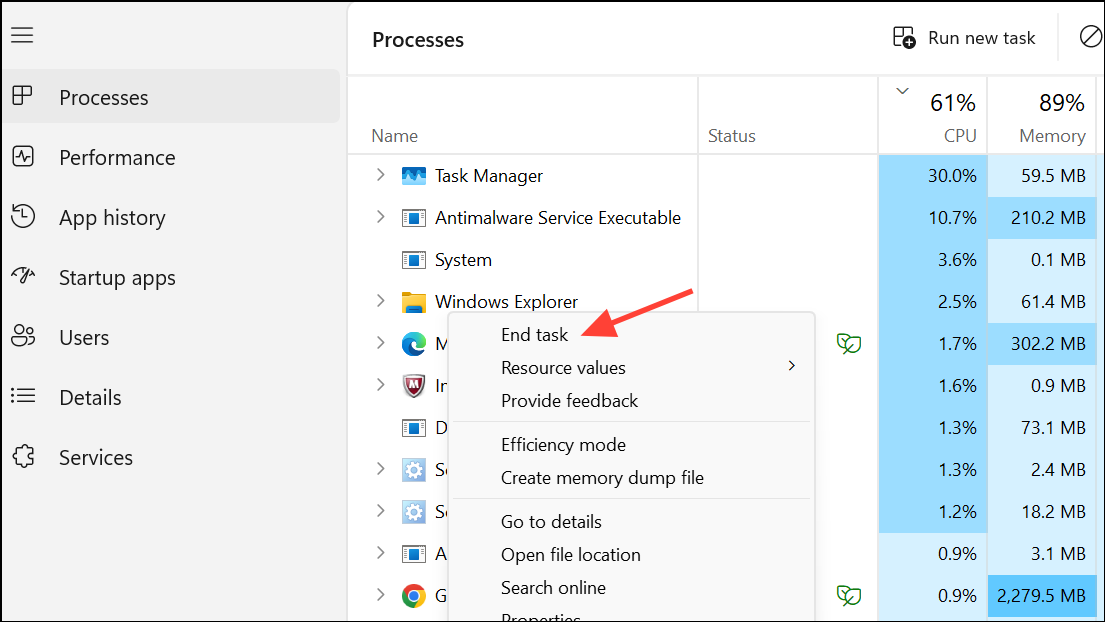Open the hamburger navigation menu

22,36
